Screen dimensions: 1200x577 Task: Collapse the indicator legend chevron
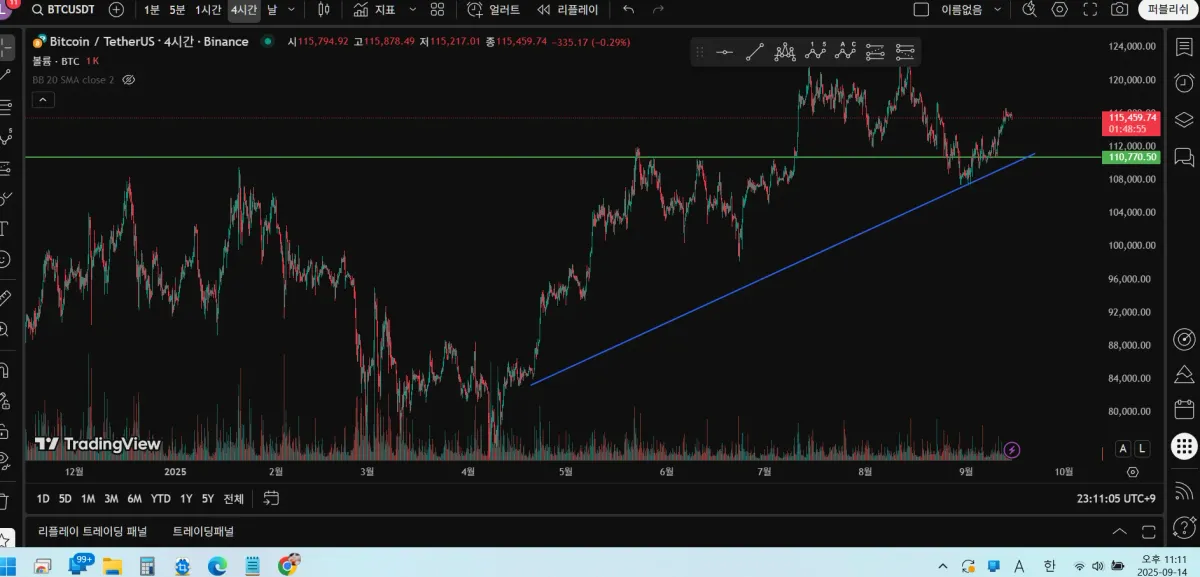tap(43, 99)
